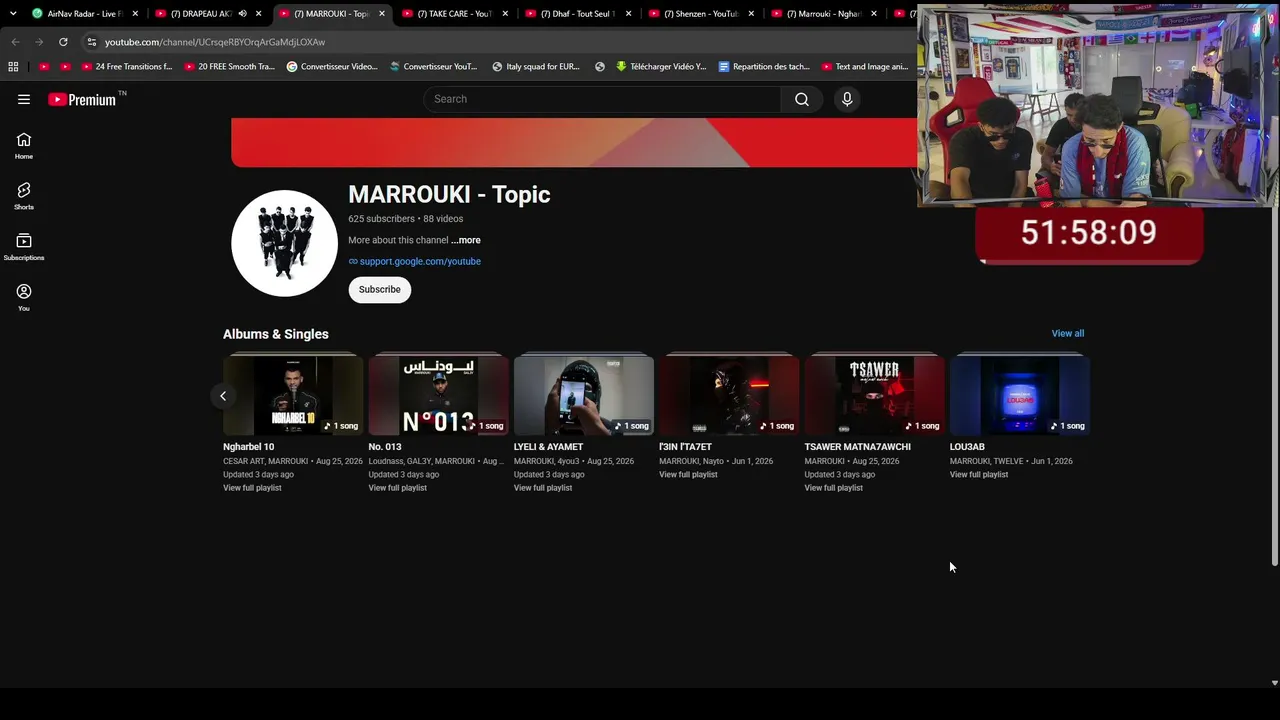The width and height of the screenshot is (1280, 720).
Task: View full playlist for No. 013
Action: click(397, 488)
